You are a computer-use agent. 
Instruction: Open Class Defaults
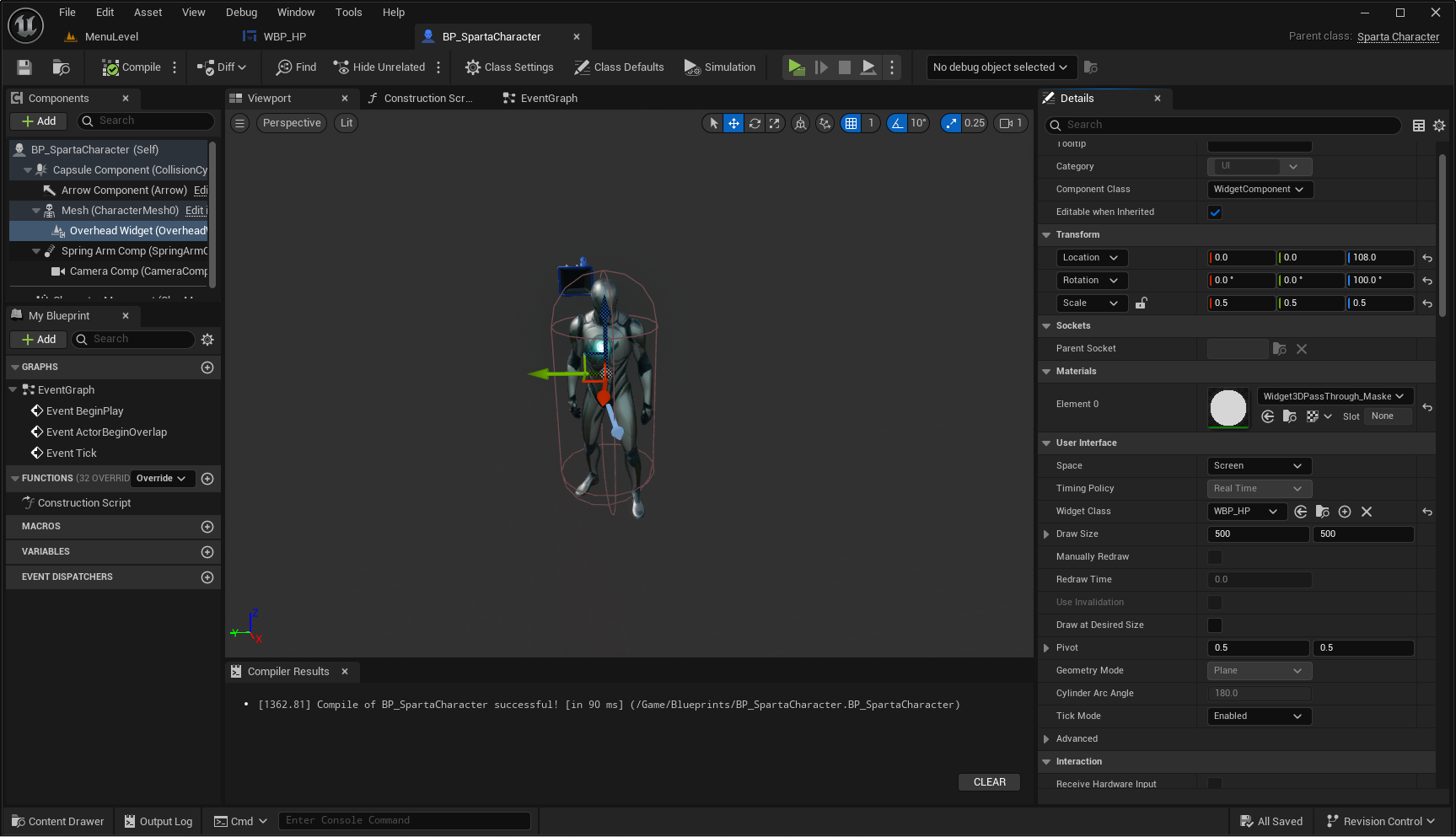pos(619,67)
